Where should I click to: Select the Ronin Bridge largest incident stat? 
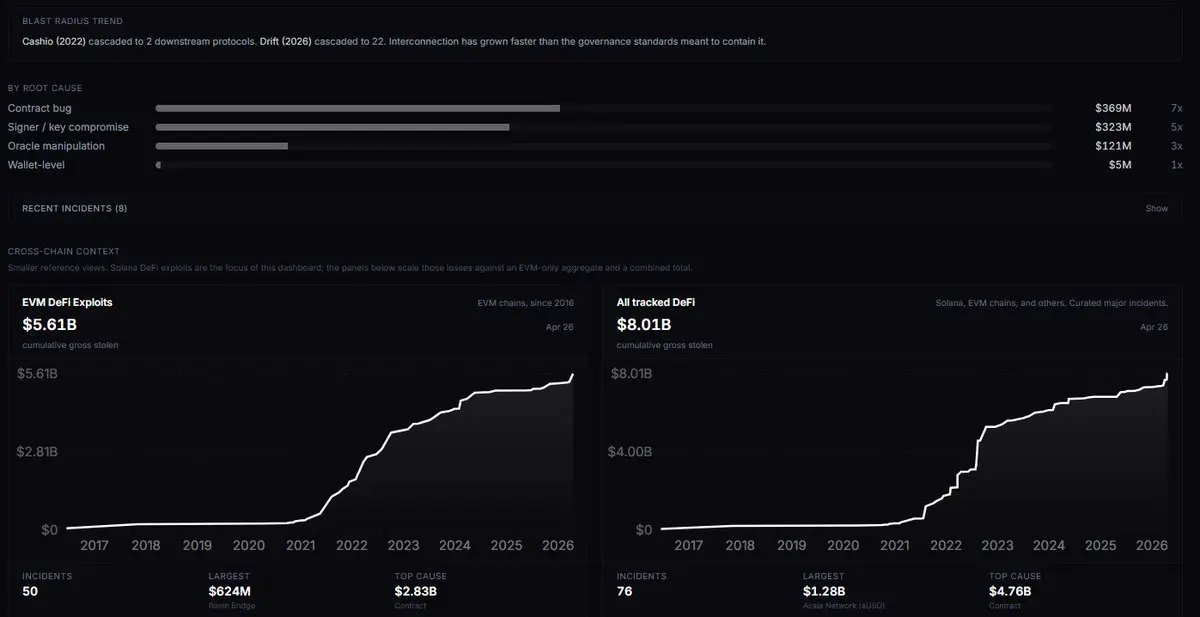coord(231,593)
